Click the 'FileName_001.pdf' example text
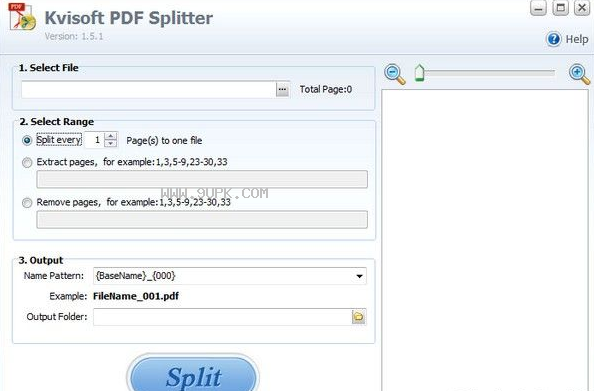Viewport: 594px width, 391px height. (x=136, y=296)
